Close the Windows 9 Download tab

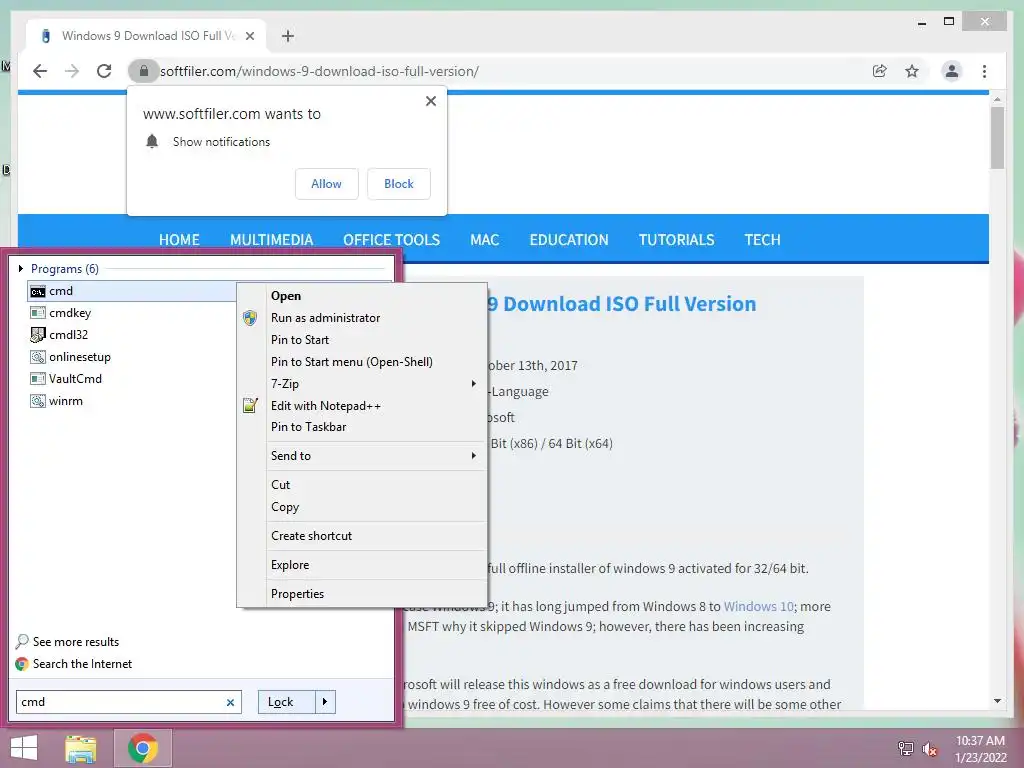(249, 36)
